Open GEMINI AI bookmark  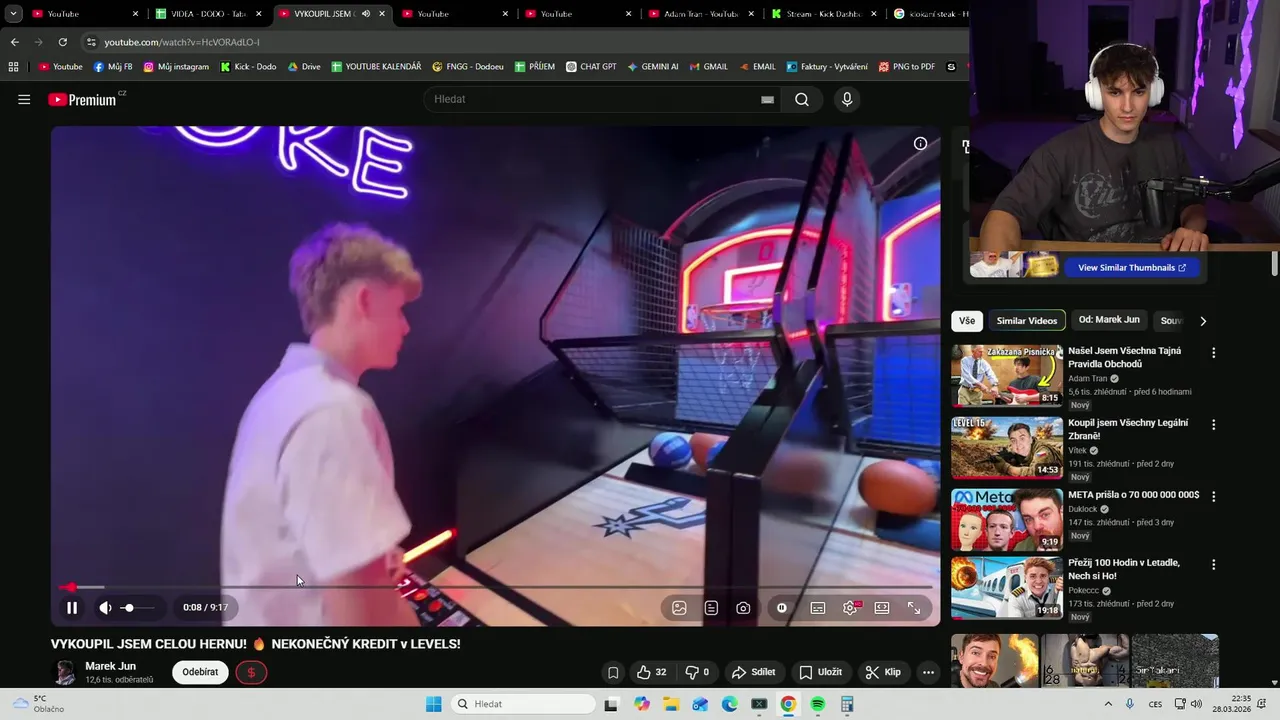653,67
